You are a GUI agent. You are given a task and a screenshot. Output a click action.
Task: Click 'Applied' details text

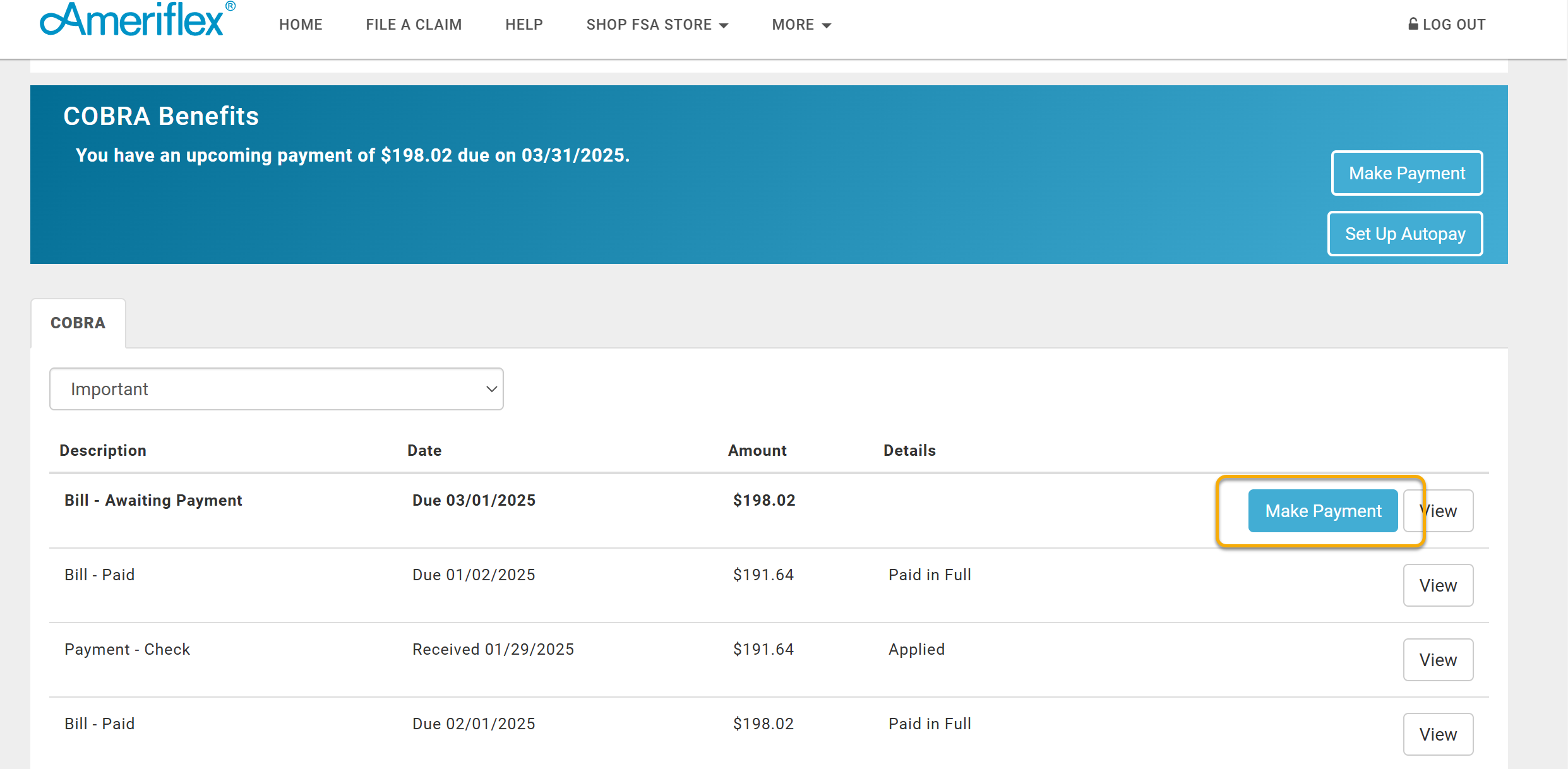coord(916,649)
